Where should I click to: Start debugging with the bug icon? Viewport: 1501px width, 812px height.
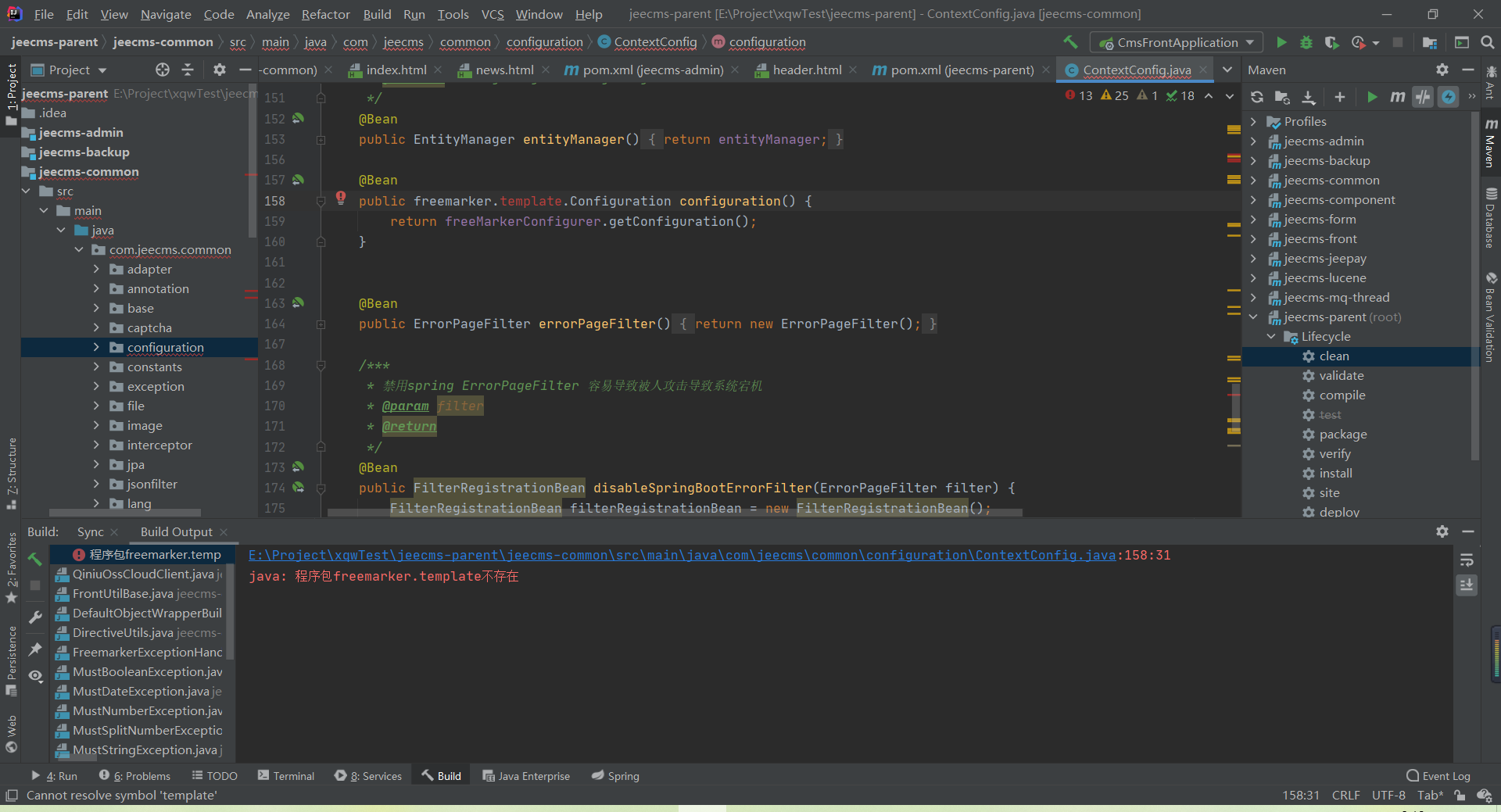(1306, 42)
